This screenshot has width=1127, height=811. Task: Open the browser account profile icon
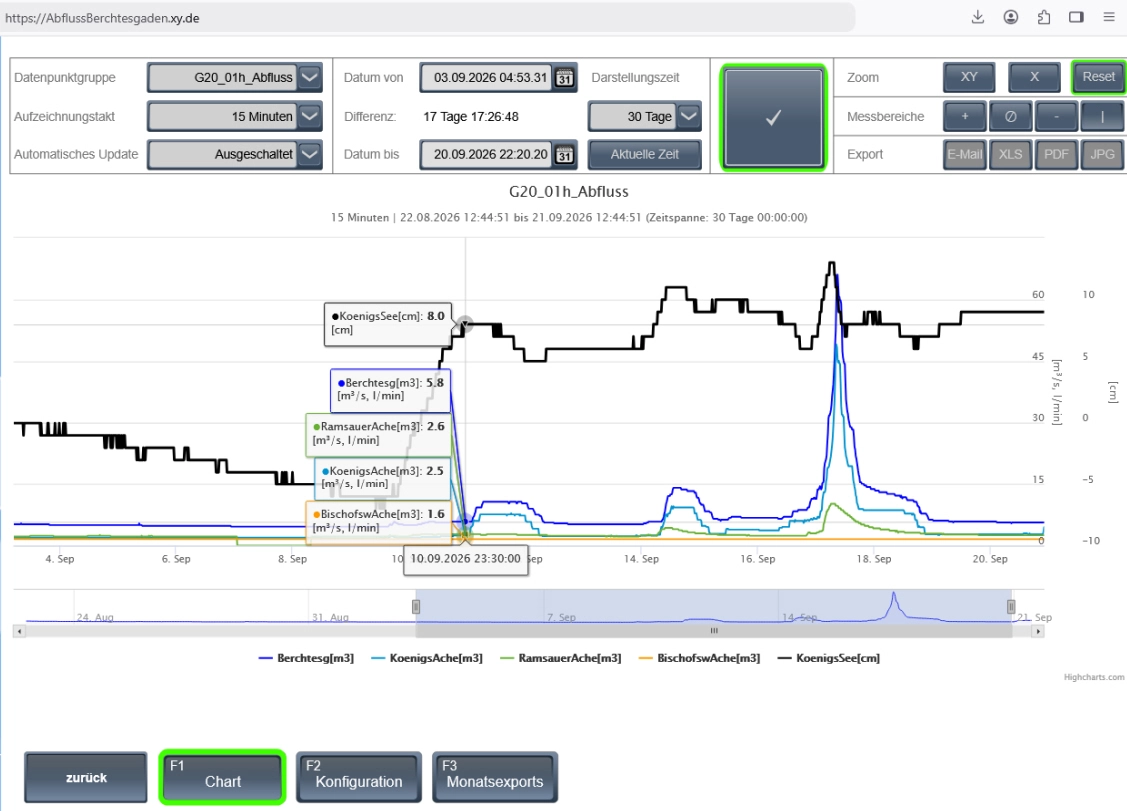(1011, 17)
